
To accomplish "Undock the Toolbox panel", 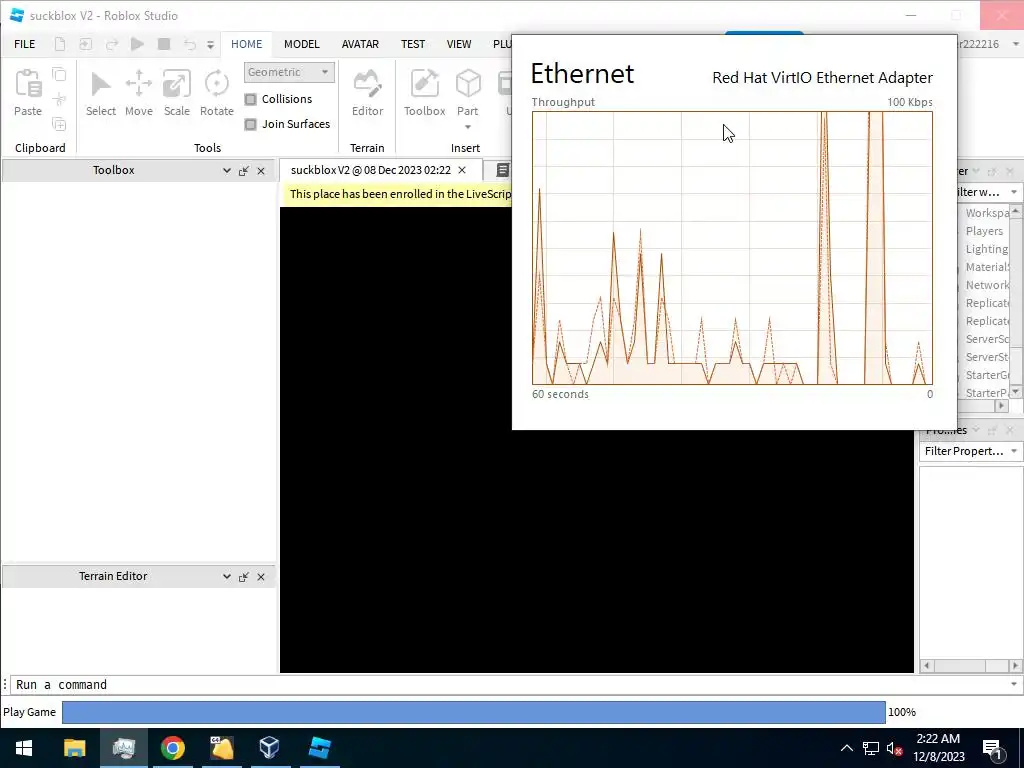I will (x=244, y=171).
